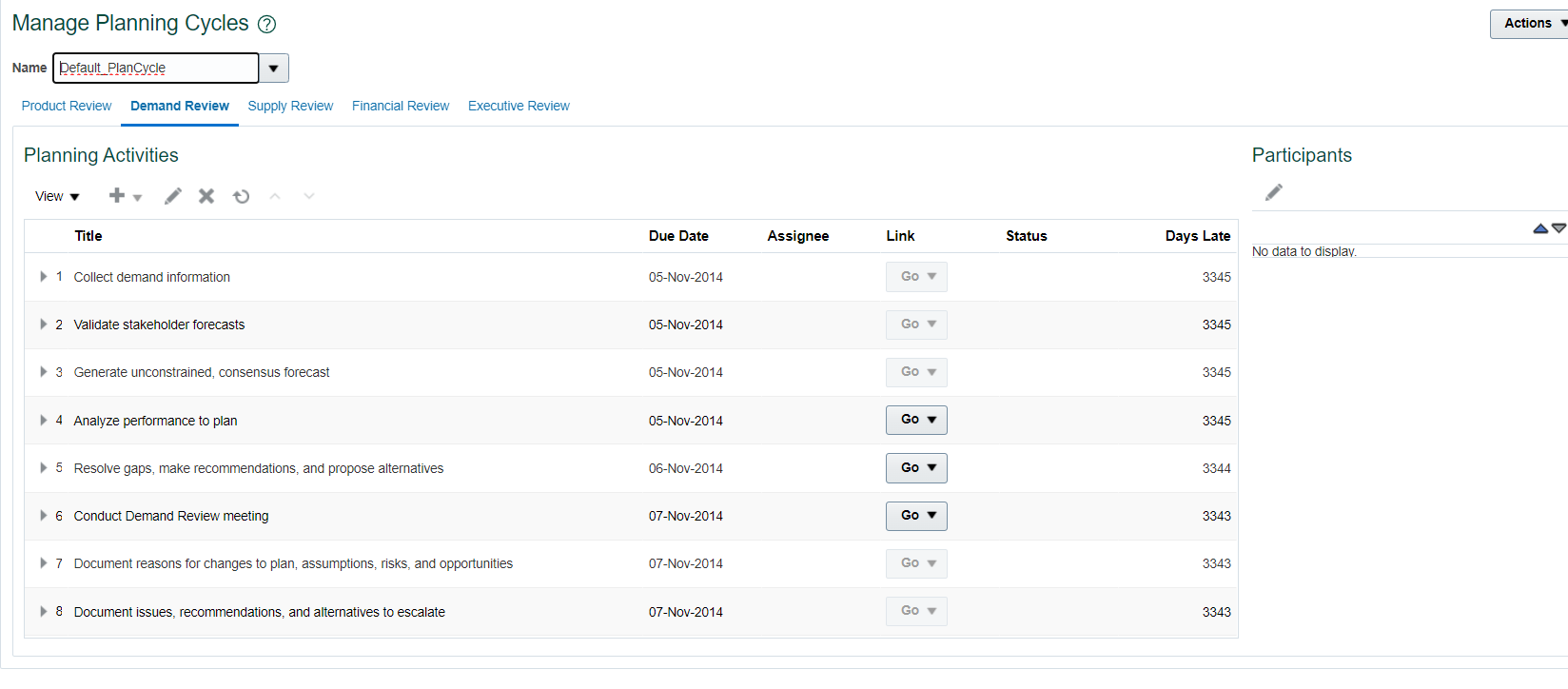Click the Due Date column header

(x=678, y=236)
